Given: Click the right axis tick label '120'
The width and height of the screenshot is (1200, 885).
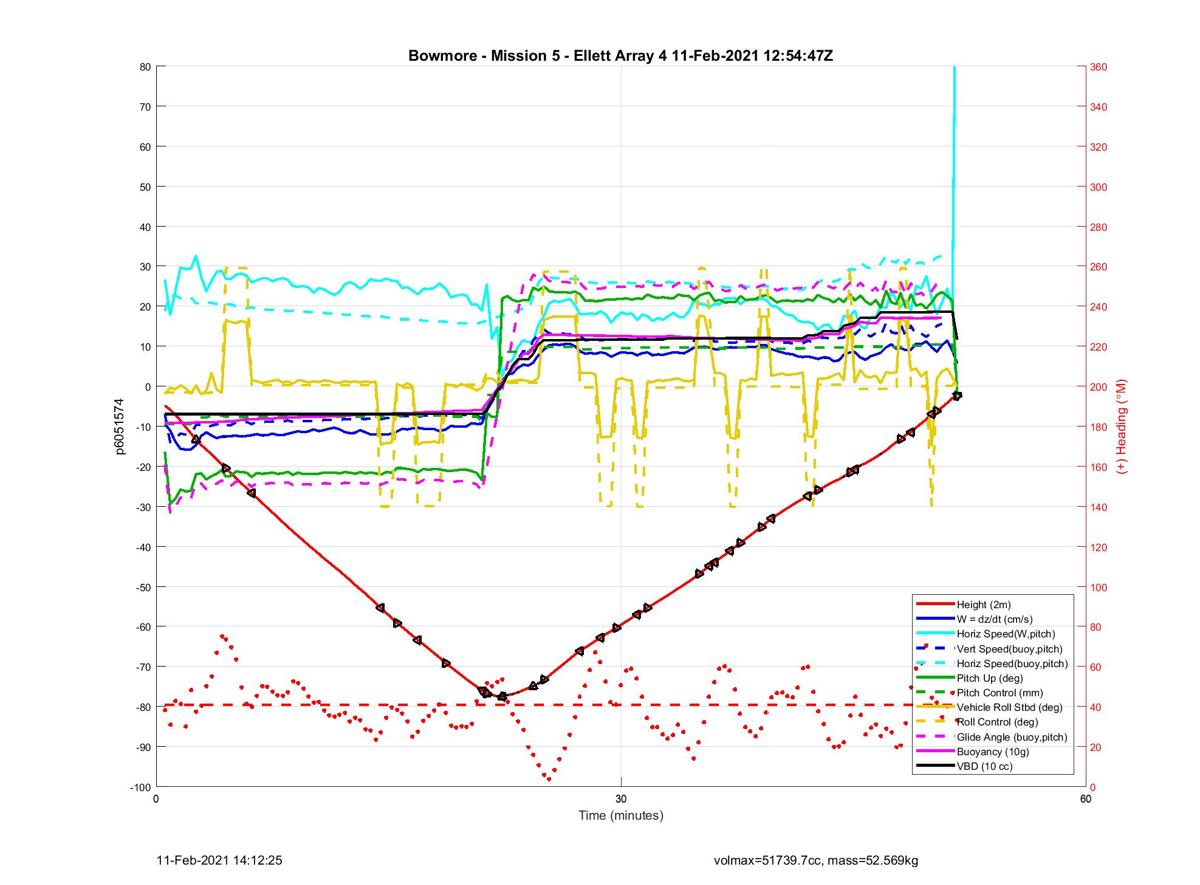Looking at the screenshot, I should click(x=1100, y=547).
